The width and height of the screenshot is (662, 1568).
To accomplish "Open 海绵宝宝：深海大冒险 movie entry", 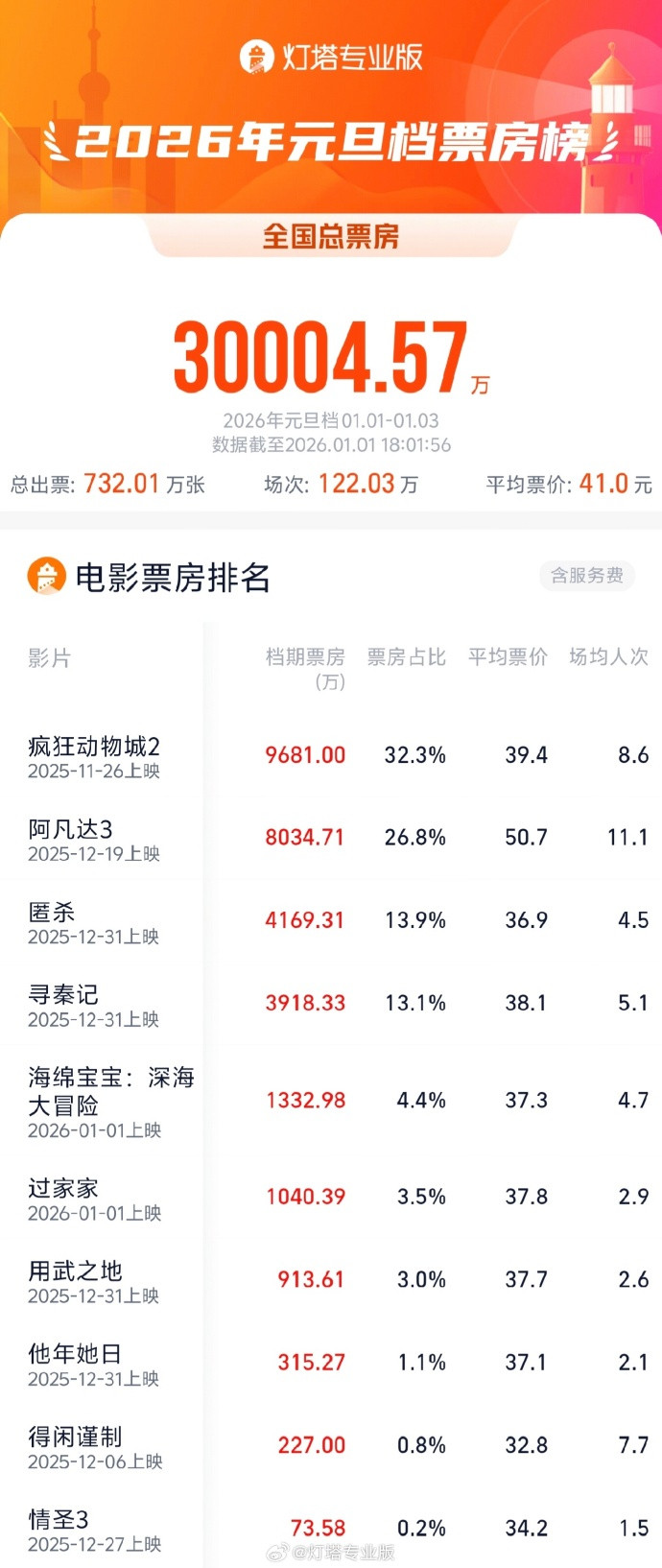I will 110,1091.
